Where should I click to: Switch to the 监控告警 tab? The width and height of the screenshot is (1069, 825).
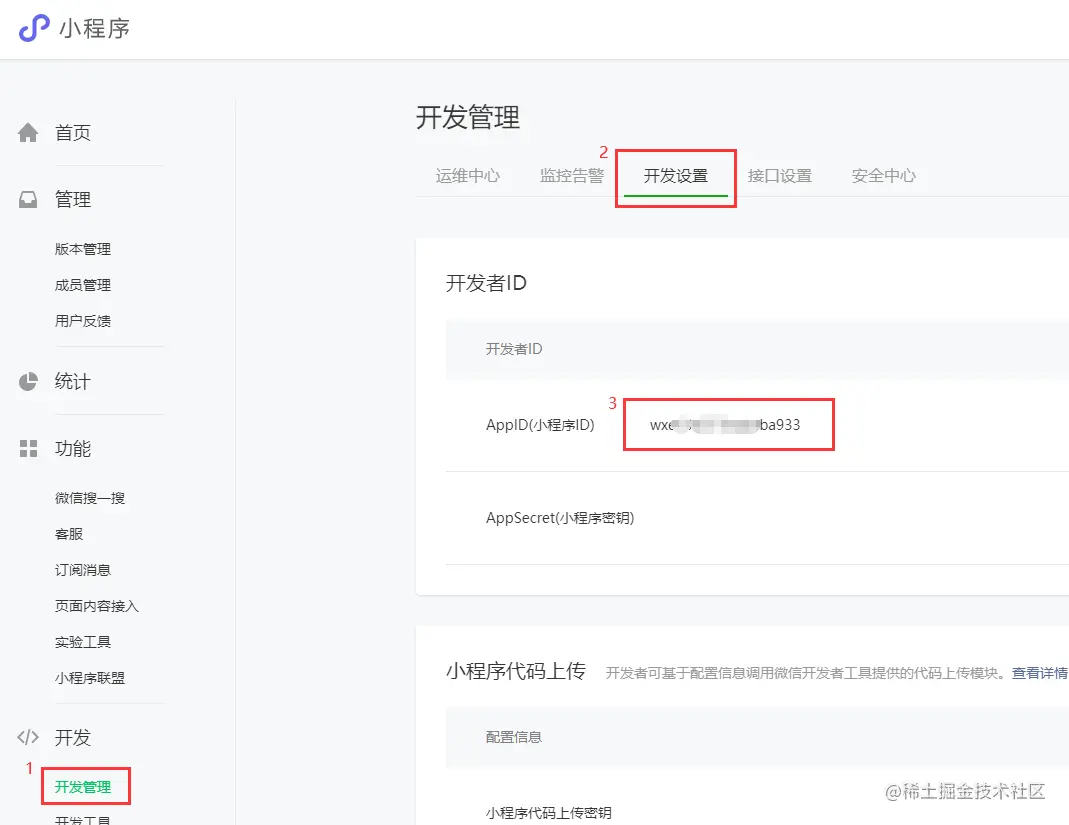[x=572, y=176]
